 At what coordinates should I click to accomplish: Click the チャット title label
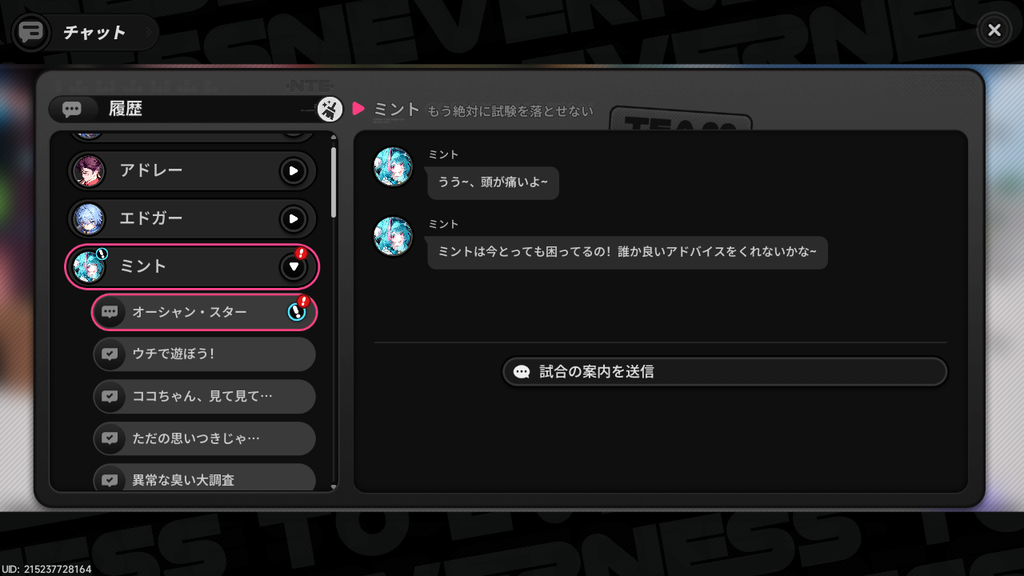94,33
